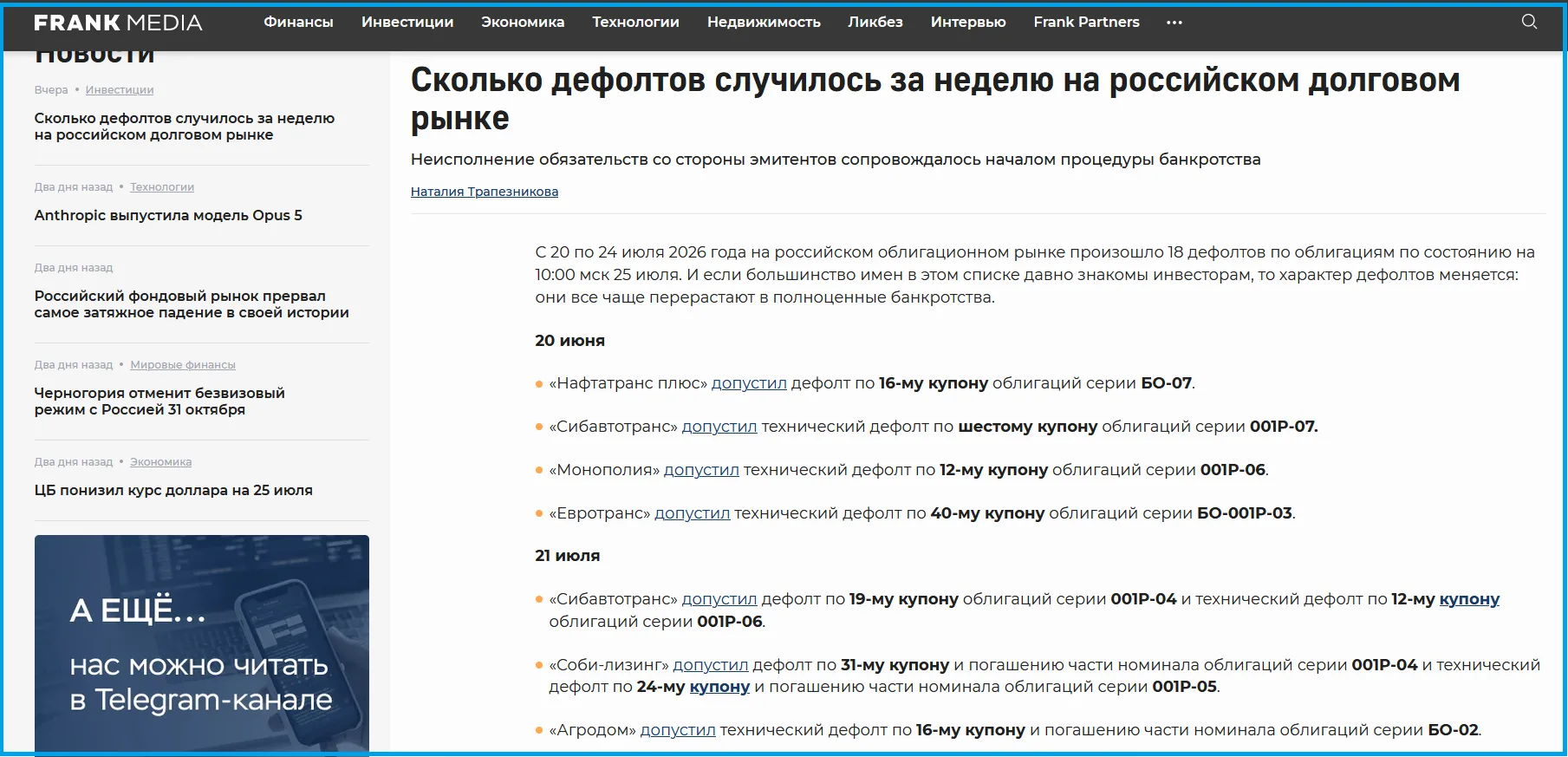1568x757 pixels.
Task: Open news about Черногория visa-free regime
Action: pos(159,401)
